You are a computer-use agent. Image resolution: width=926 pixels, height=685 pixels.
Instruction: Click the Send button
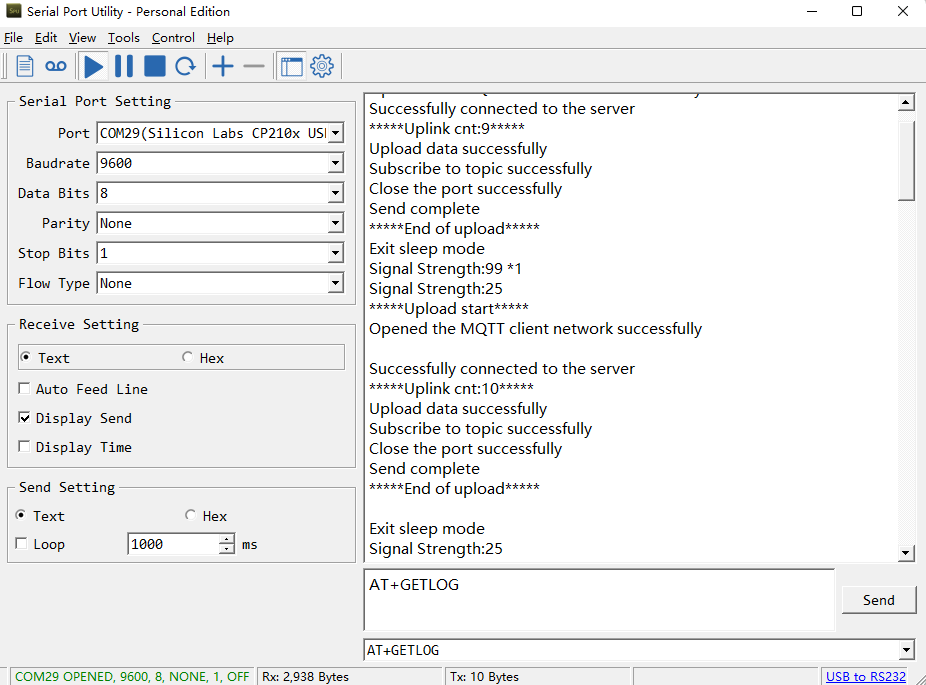(878, 600)
